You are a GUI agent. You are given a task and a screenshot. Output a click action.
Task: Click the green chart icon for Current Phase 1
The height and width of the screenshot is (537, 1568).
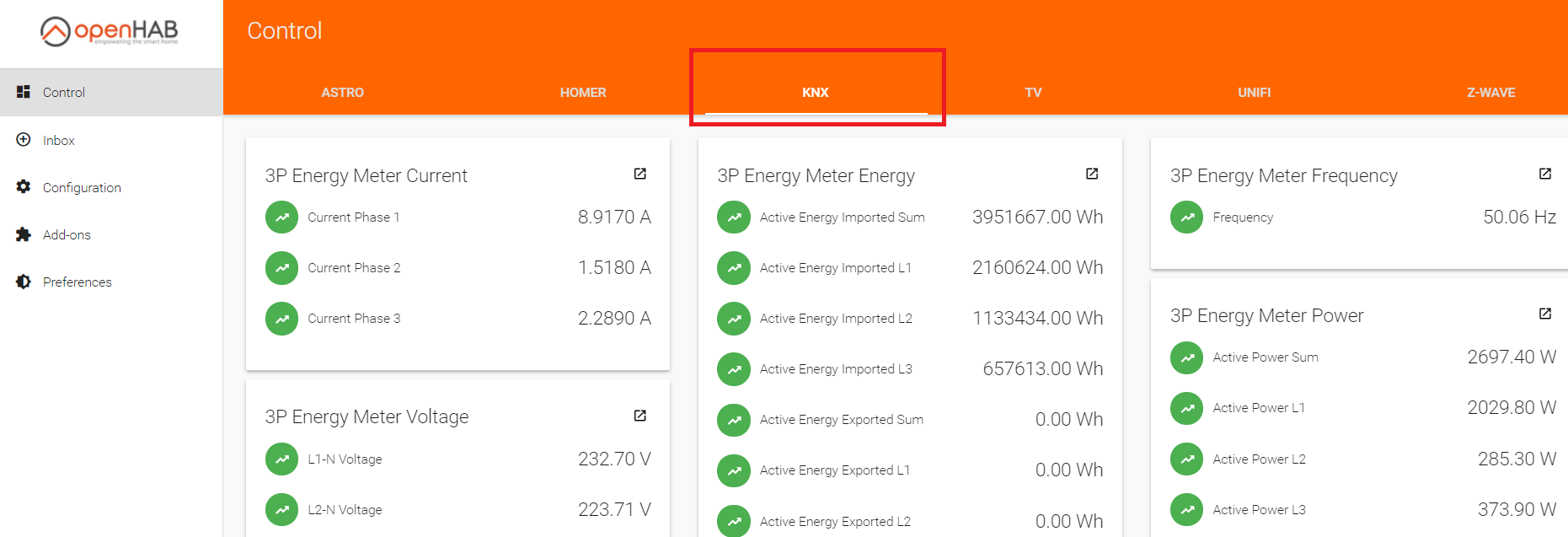[x=281, y=217]
